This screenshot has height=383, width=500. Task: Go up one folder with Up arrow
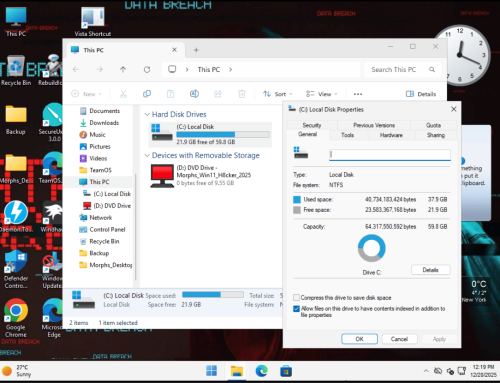[x=123, y=69]
